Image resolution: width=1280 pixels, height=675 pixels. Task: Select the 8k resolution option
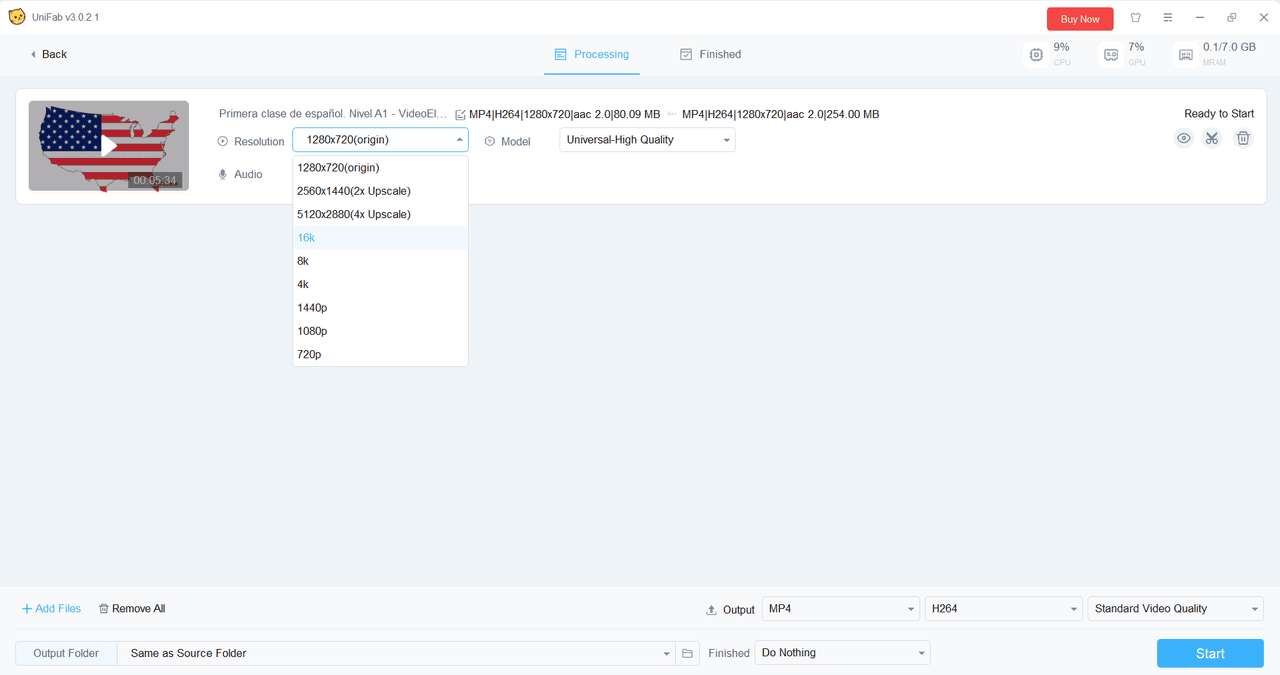tap(380, 261)
